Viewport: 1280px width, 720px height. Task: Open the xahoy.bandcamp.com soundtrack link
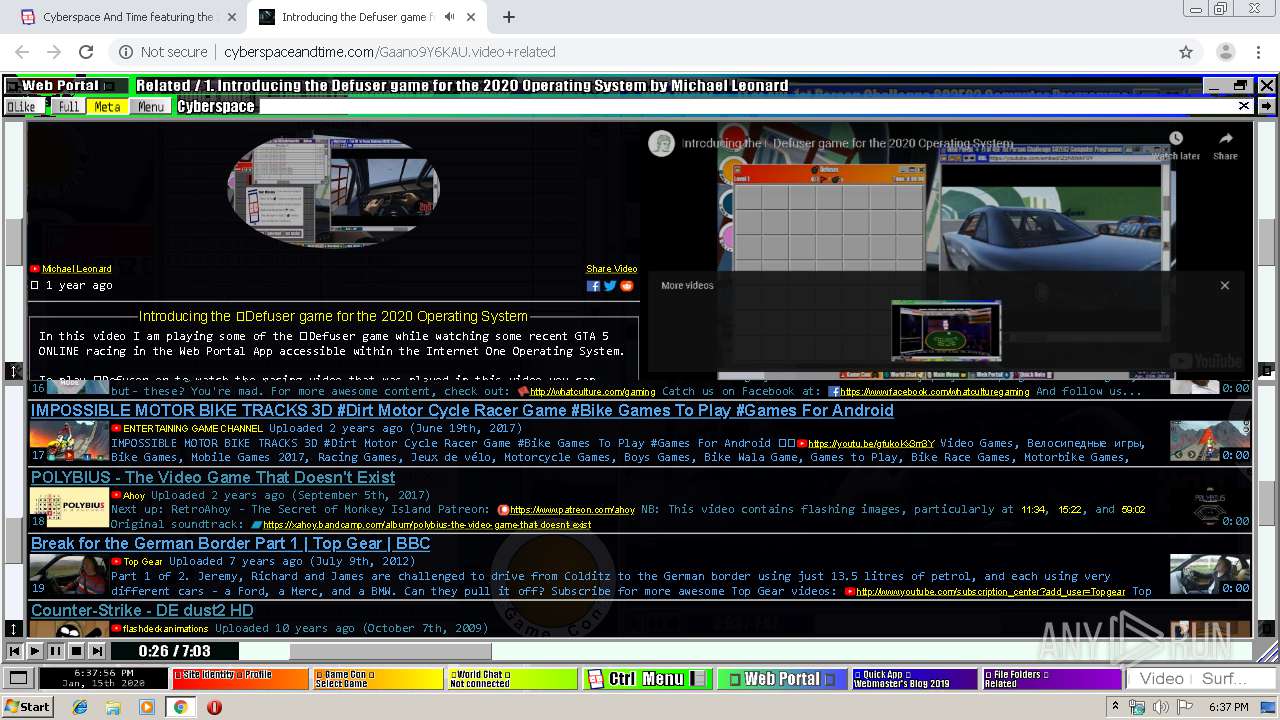tap(427, 525)
